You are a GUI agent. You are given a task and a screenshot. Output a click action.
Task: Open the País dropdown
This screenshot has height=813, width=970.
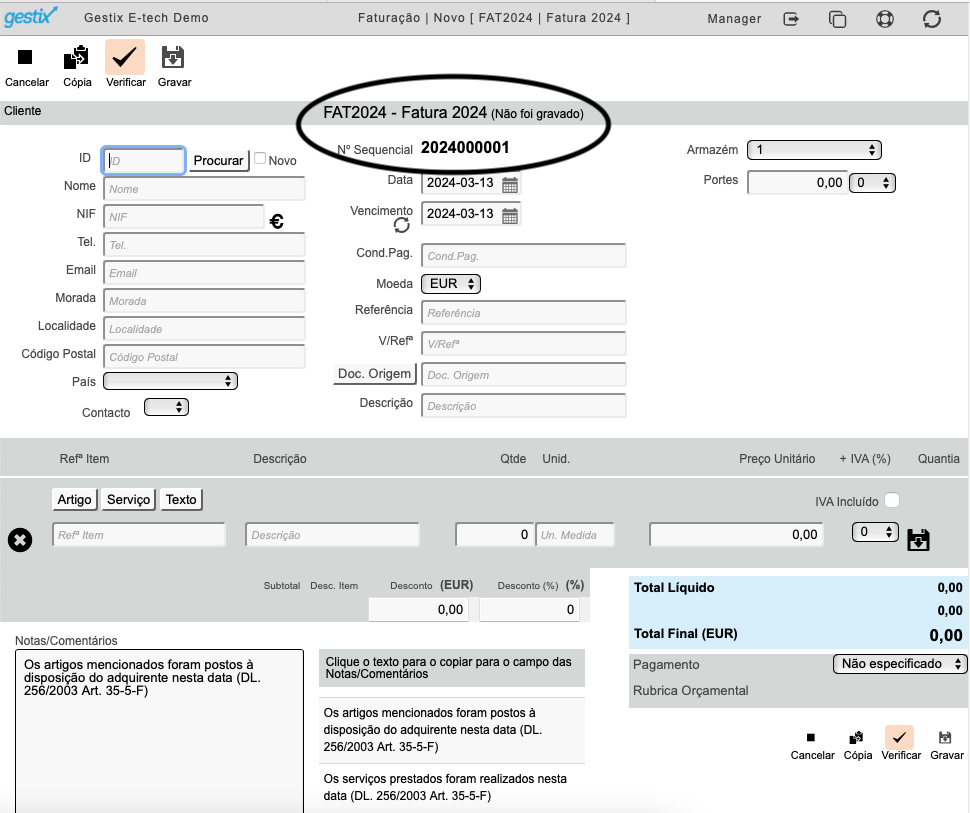pos(170,381)
